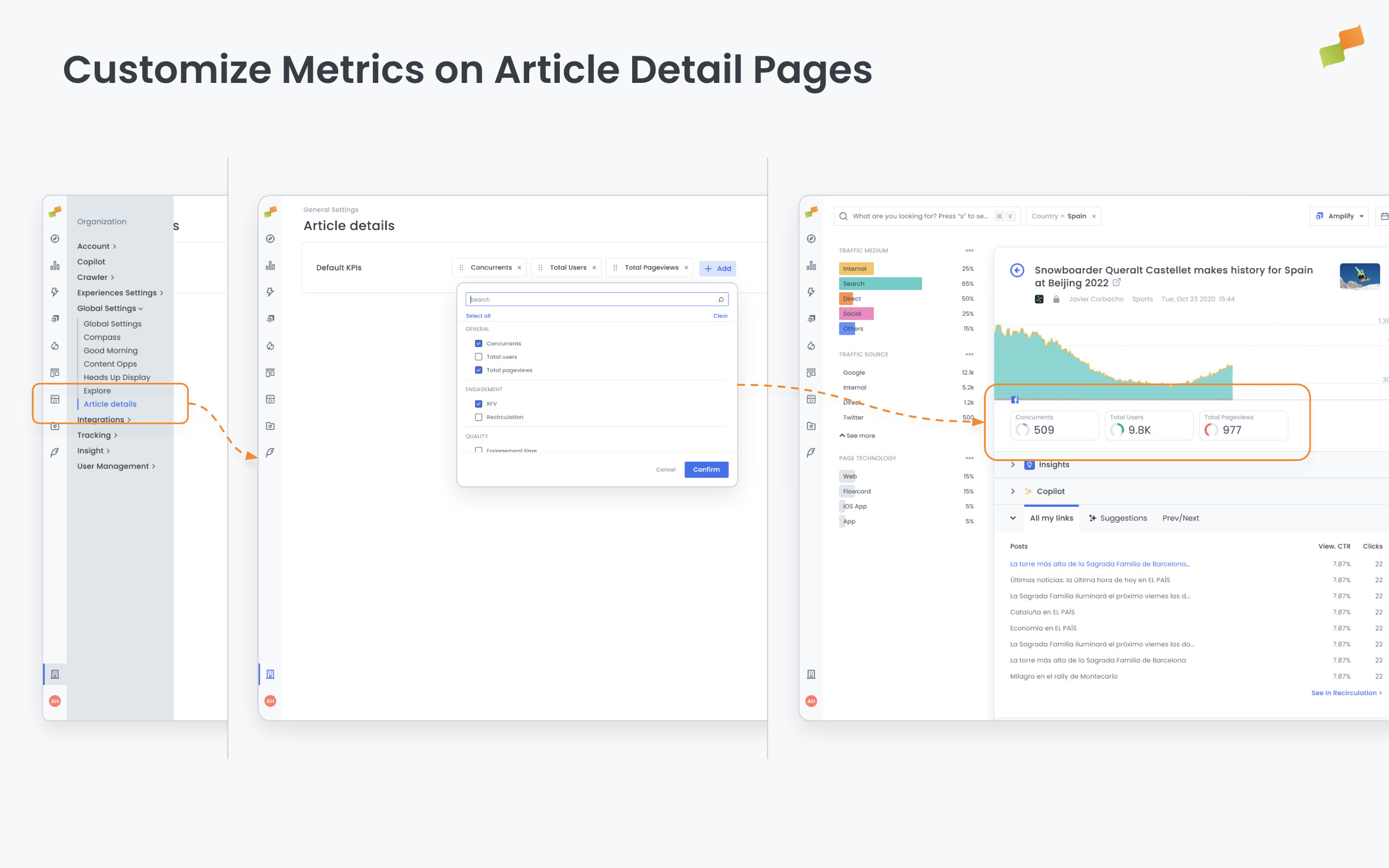Open the Explore compass icon in the sidebar

point(55,238)
